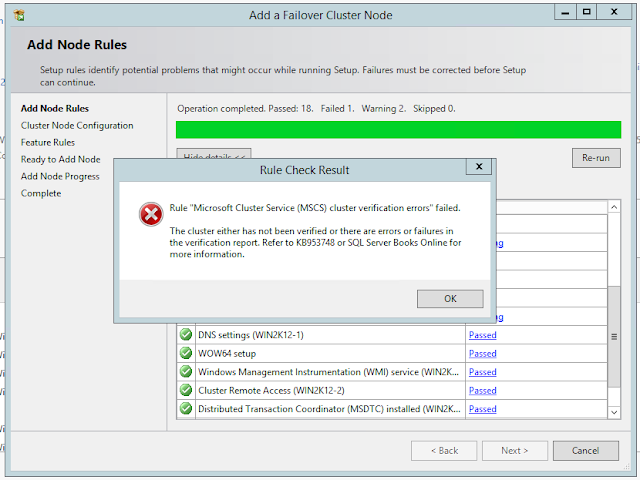Click 'WOW64 setup' rule text
The width and height of the screenshot is (640, 480).
227,353
